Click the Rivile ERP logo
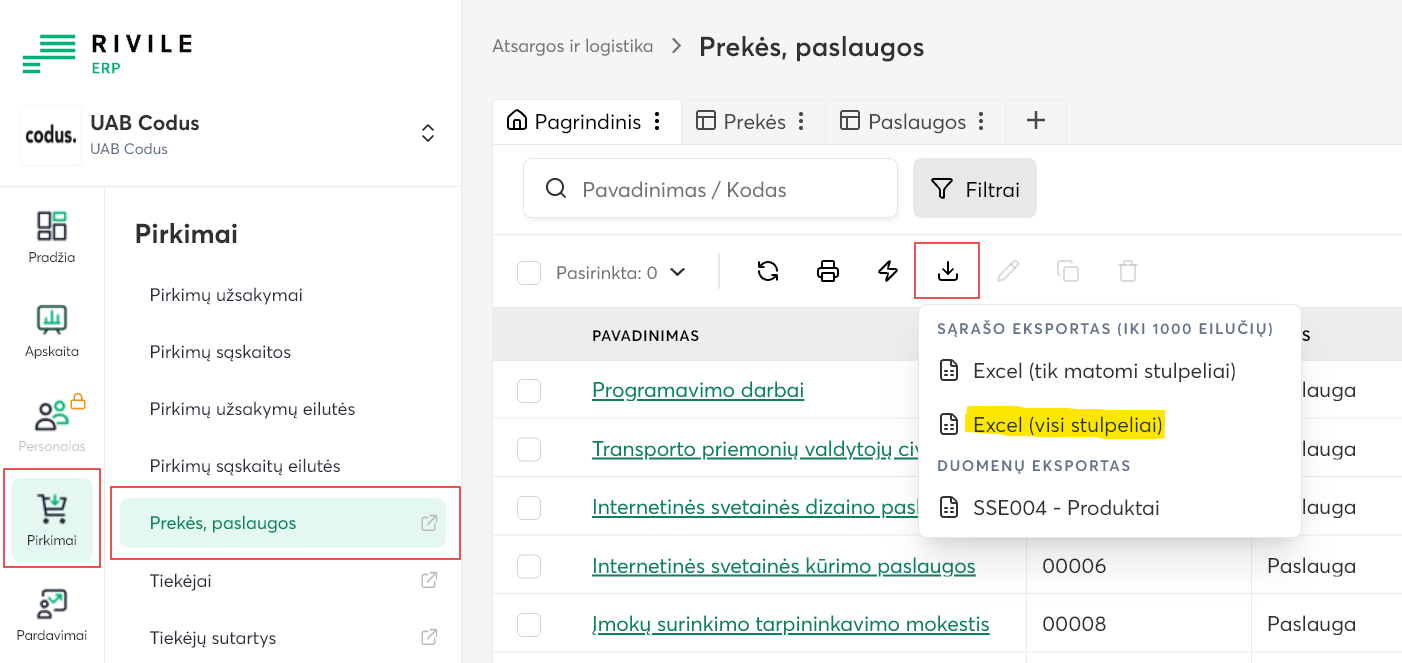Image resolution: width=1402 pixels, height=663 pixels. click(x=107, y=53)
